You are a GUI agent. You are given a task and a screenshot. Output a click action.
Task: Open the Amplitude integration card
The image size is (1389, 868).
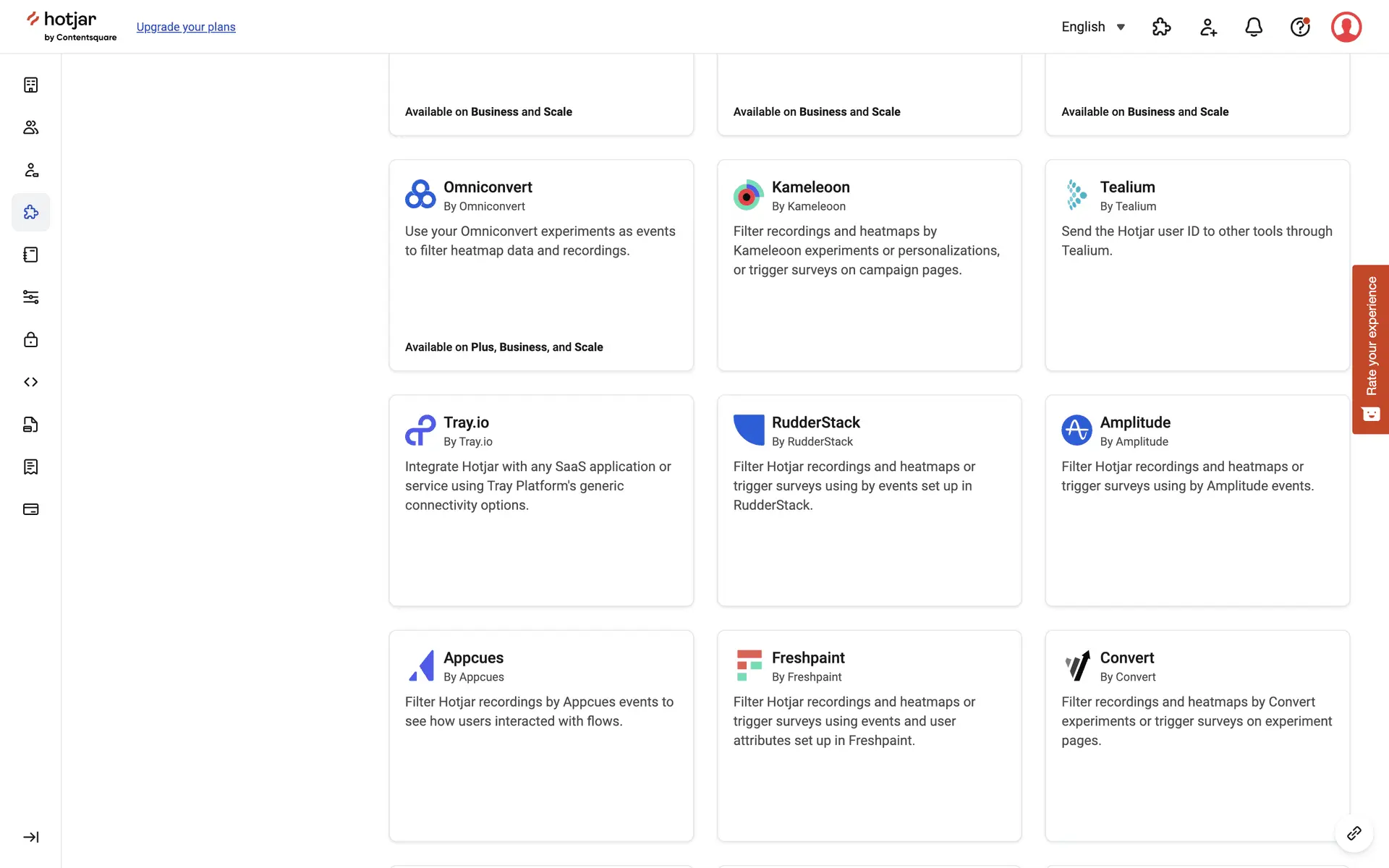(x=1197, y=501)
